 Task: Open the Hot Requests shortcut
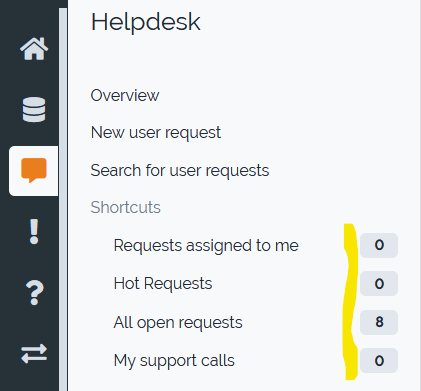click(x=163, y=284)
